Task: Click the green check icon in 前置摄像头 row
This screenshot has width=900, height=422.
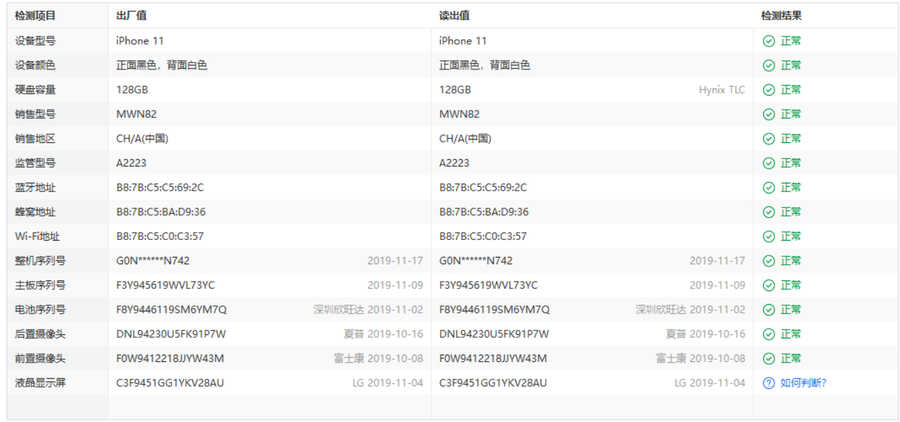Action: point(769,358)
